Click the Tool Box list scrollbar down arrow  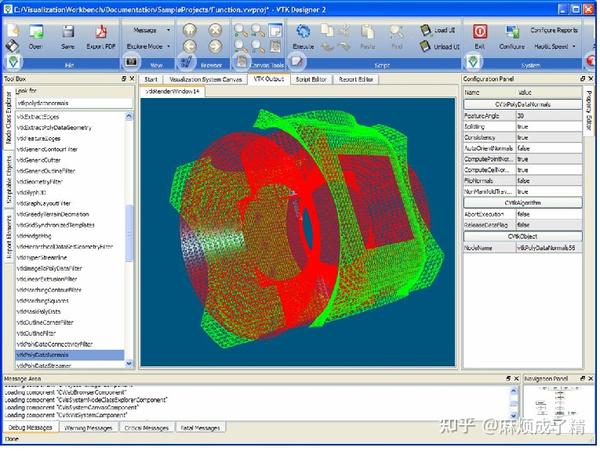tap(129, 363)
